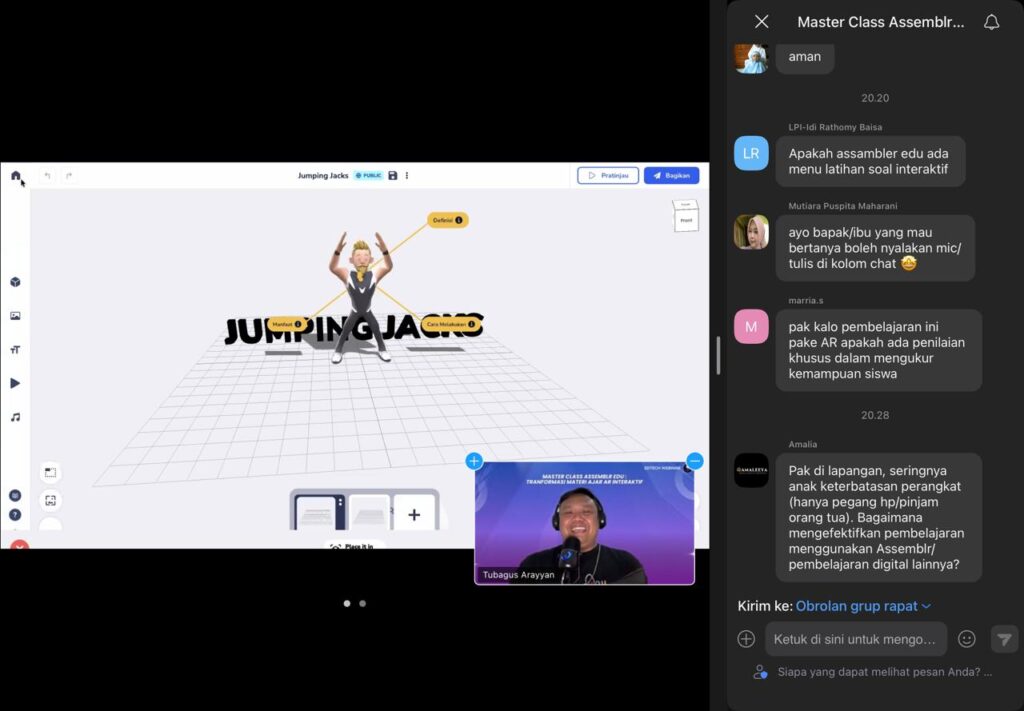Open attachment options with the chat plus icon
Image resolution: width=1024 pixels, height=711 pixels.
(x=746, y=639)
